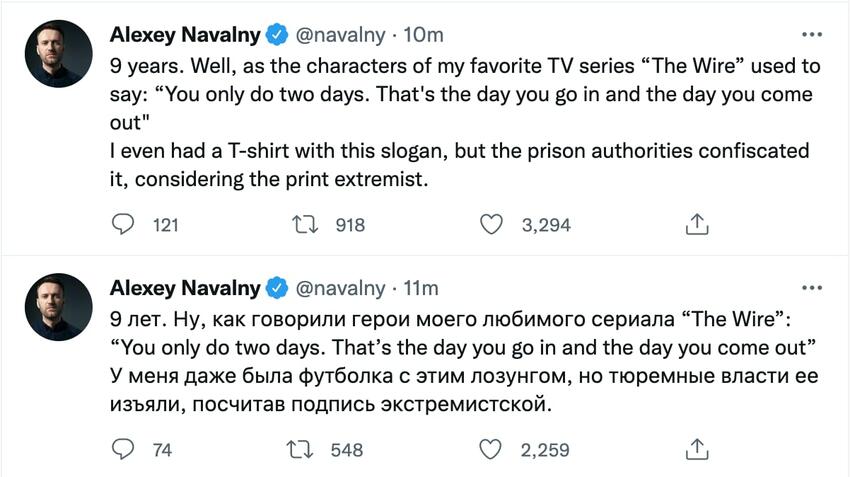Open Alexey Navalny's name on first tweet
Screen dimensions: 850x477
185,36
